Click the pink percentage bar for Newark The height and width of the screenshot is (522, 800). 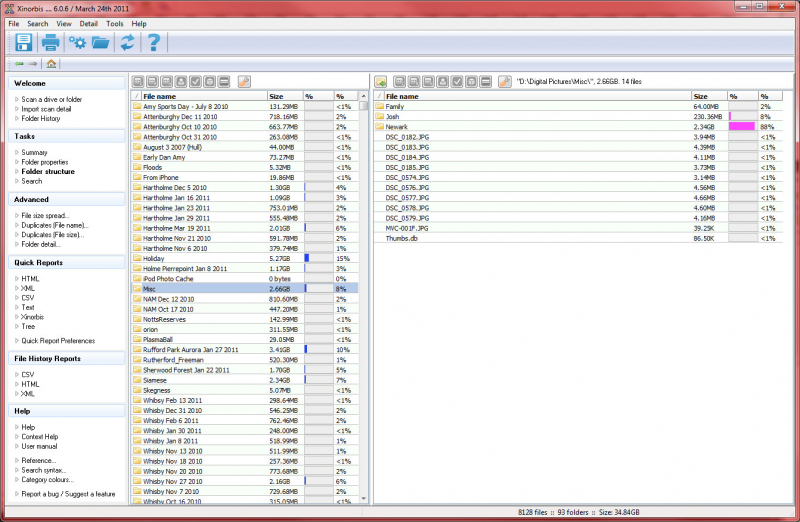[x=742, y=127]
